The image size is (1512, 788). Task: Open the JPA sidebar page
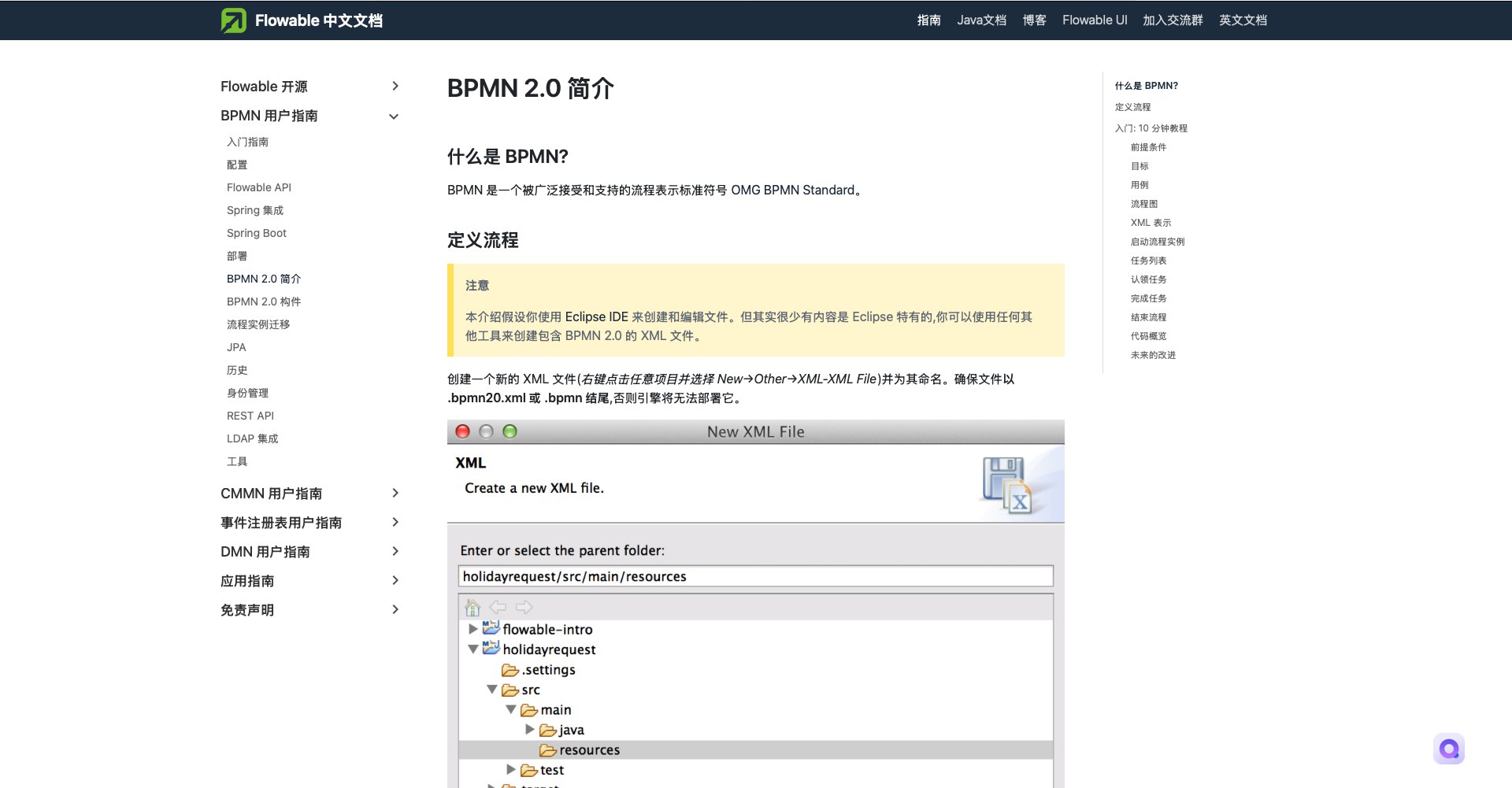click(x=236, y=347)
